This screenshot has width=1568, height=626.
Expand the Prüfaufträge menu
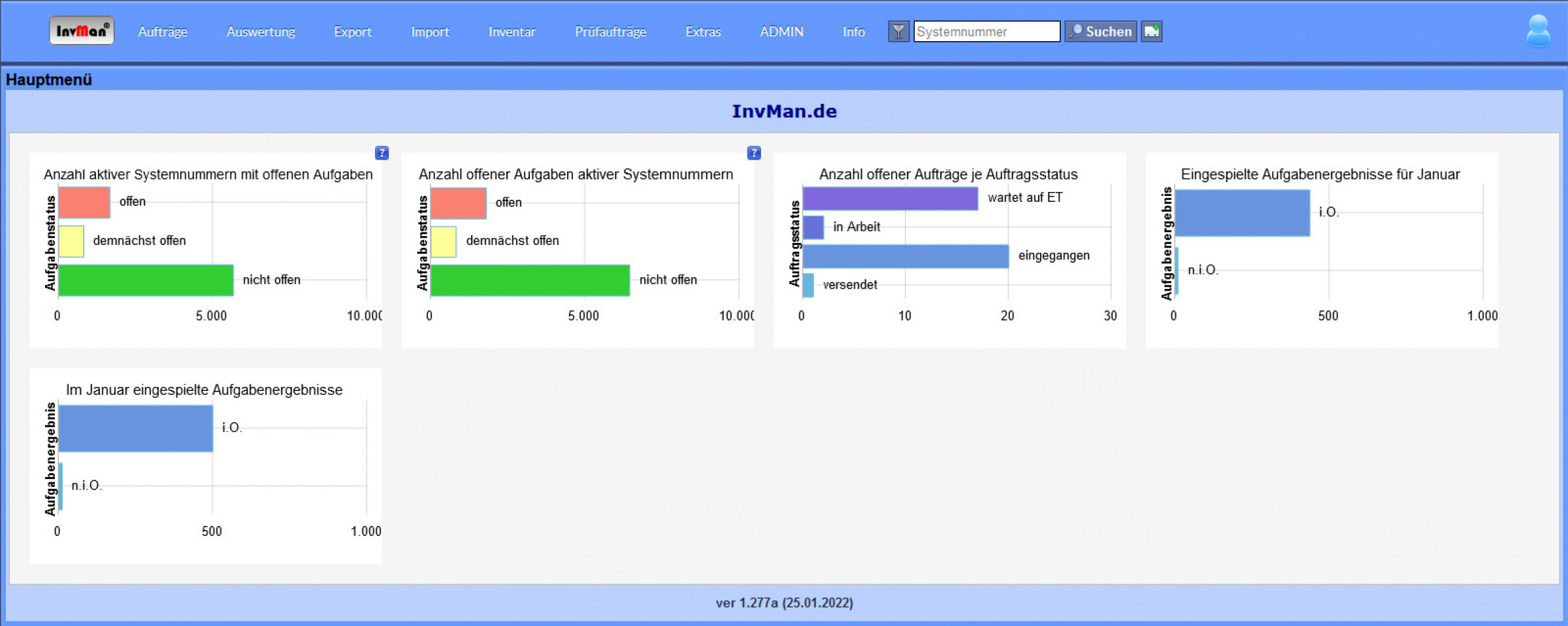coord(610,31)
